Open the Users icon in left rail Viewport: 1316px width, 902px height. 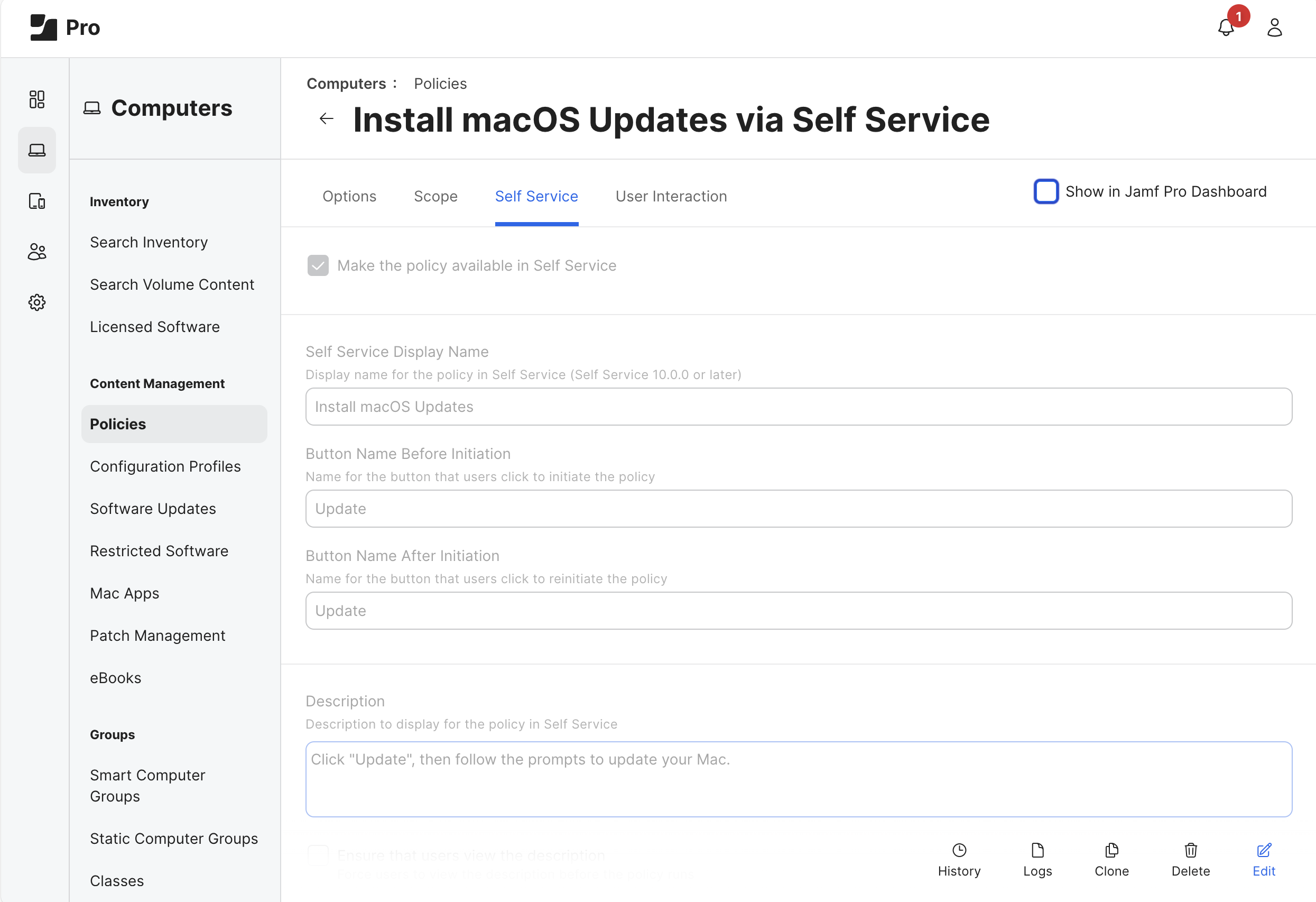click(37, 251)
